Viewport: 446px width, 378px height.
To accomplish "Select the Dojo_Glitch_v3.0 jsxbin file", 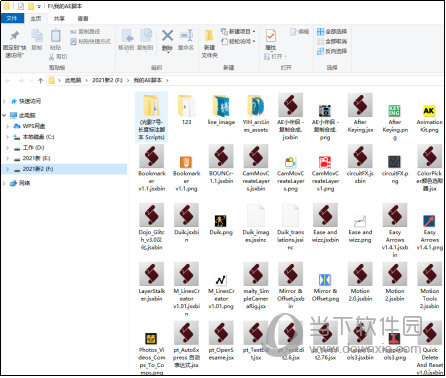I will (x=152, y=227).
